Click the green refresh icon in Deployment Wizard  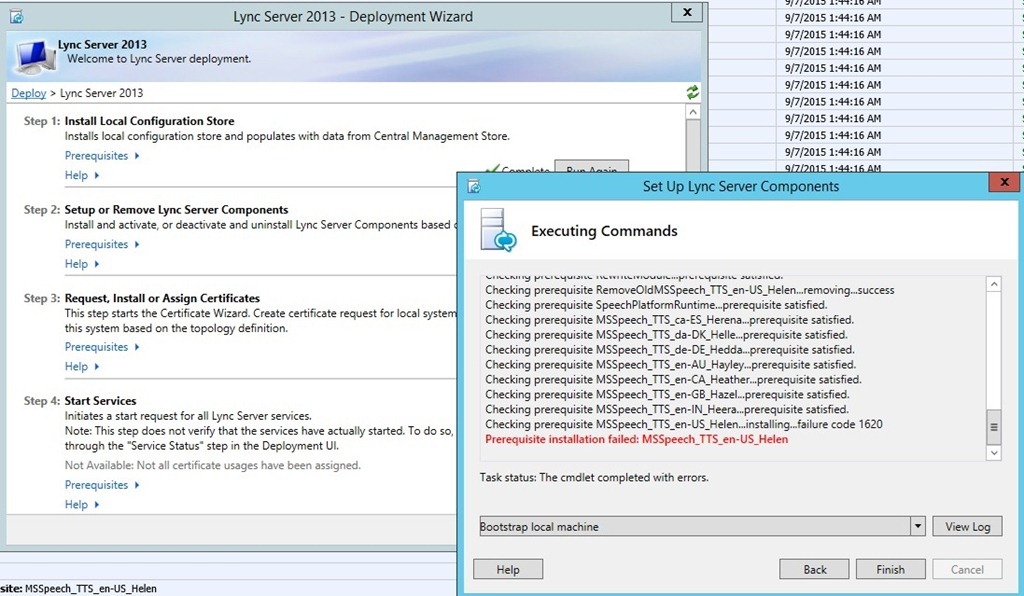692,93
